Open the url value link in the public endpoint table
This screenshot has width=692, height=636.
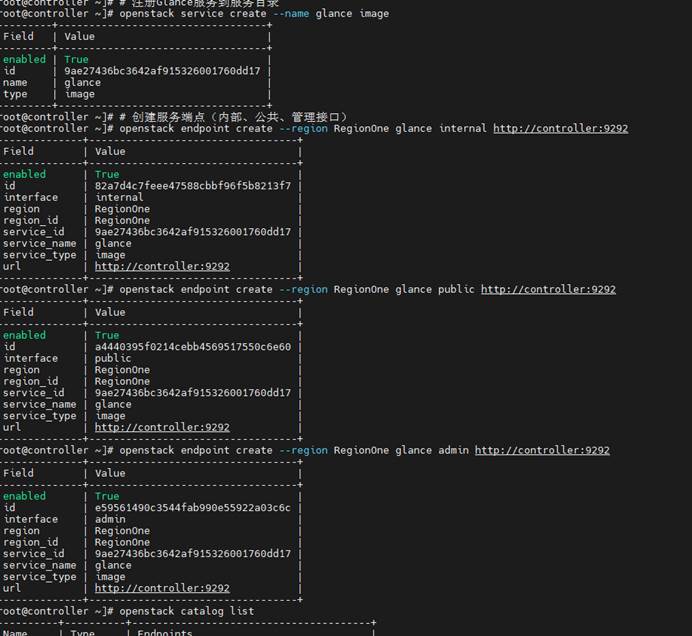pos(162,427)
